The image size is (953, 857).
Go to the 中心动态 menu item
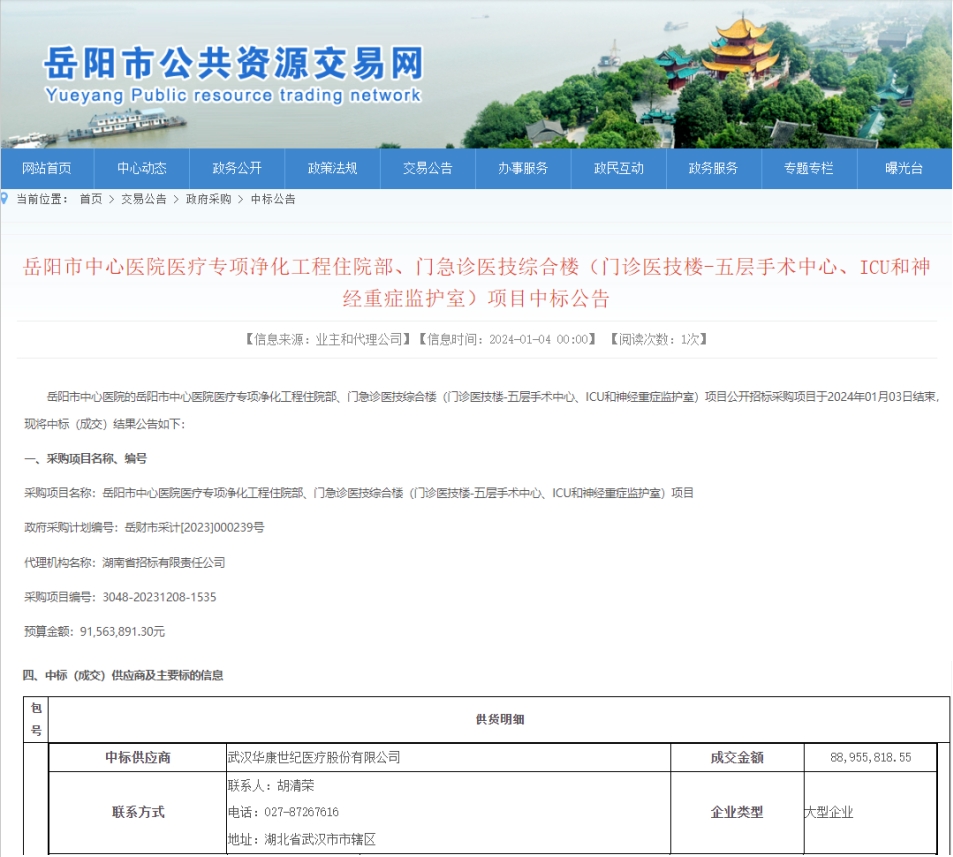click(142, 168)
